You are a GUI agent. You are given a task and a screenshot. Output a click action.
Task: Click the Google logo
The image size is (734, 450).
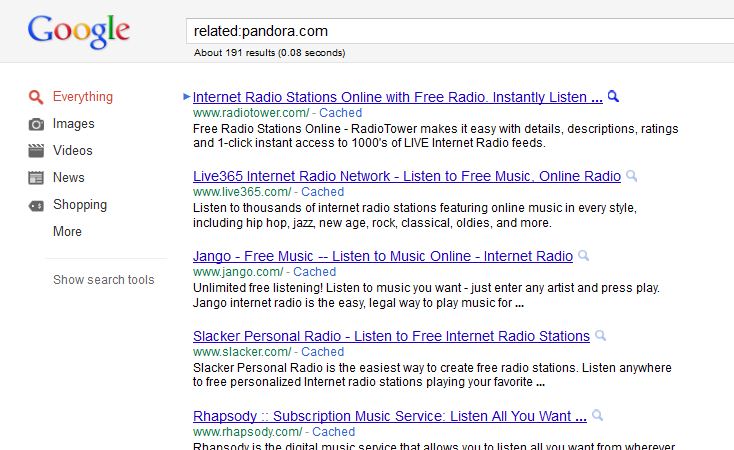(x=79, y=31)
